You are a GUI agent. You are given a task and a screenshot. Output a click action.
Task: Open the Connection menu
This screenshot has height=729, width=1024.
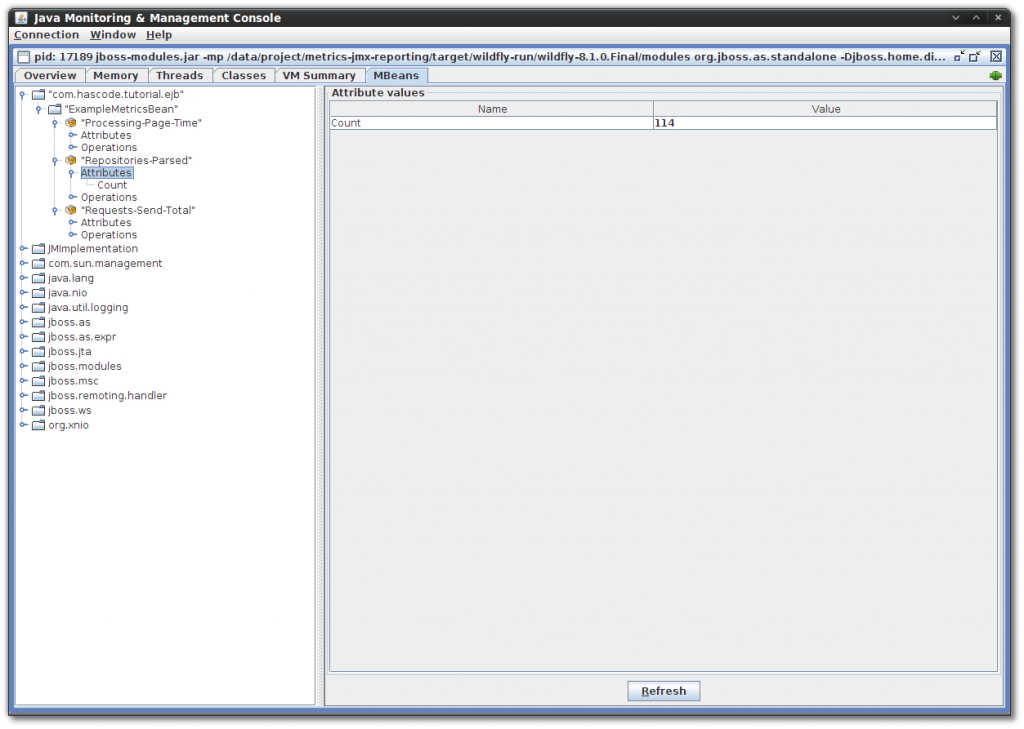pos(46,34)
